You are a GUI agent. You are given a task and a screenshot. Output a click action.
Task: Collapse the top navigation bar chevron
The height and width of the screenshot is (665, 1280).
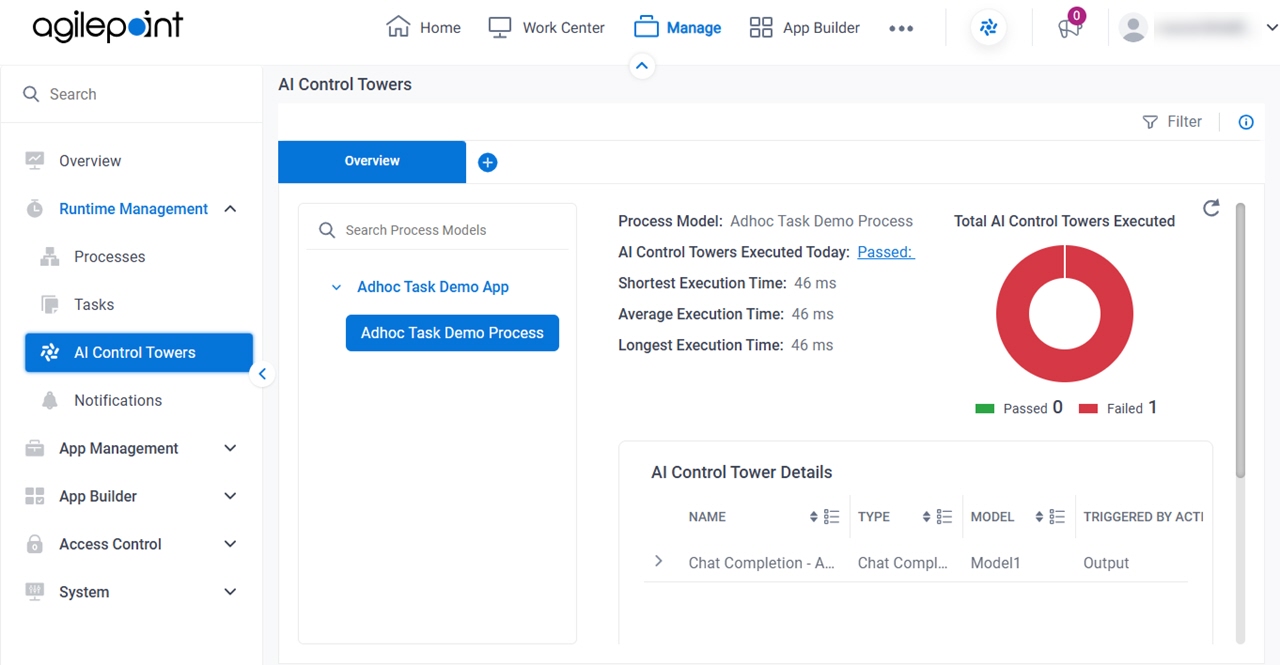(x=642, y=66)
